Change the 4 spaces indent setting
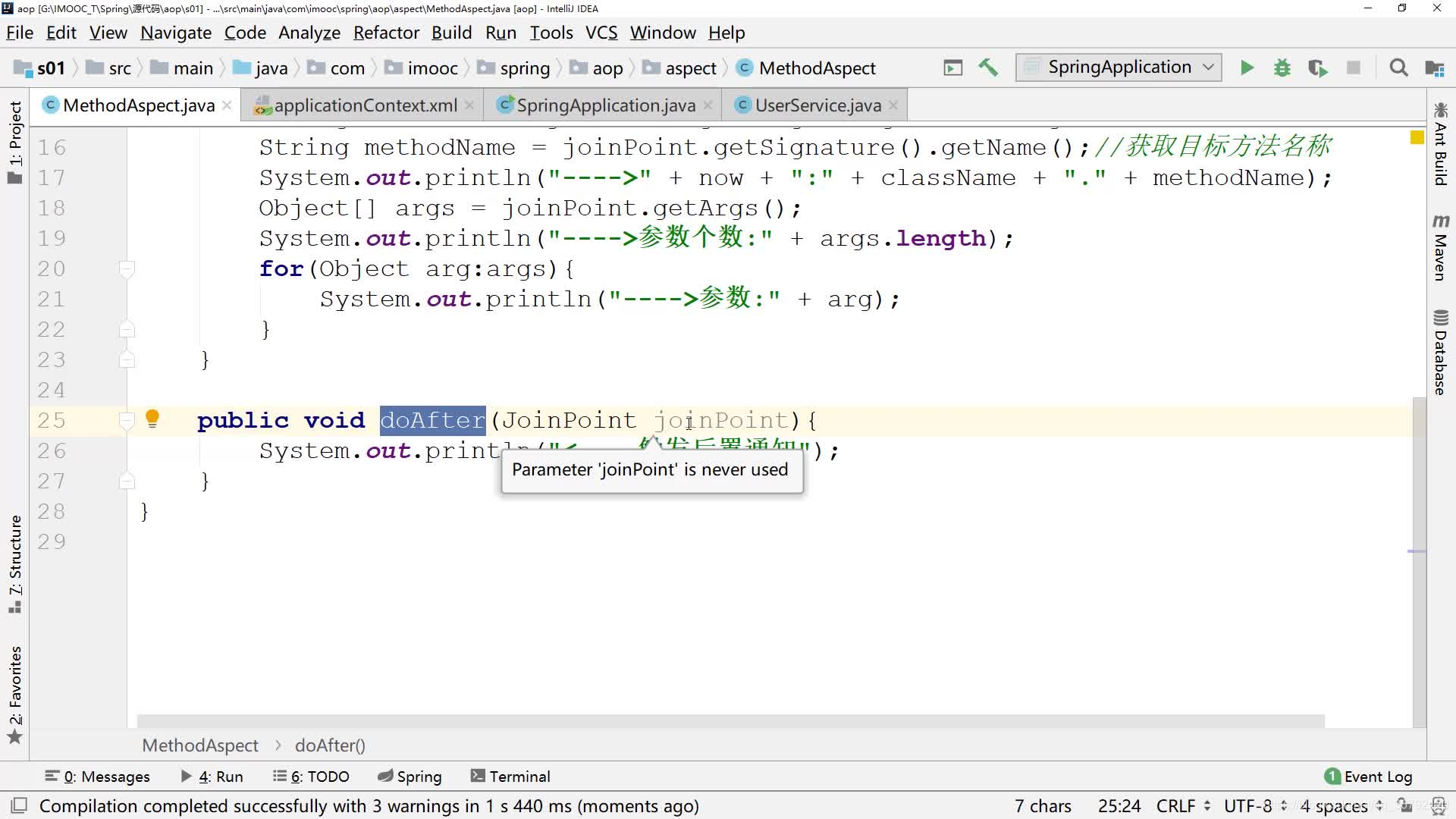The width and height of the screenshot is (1456, 819). (x=1341, y=806)
